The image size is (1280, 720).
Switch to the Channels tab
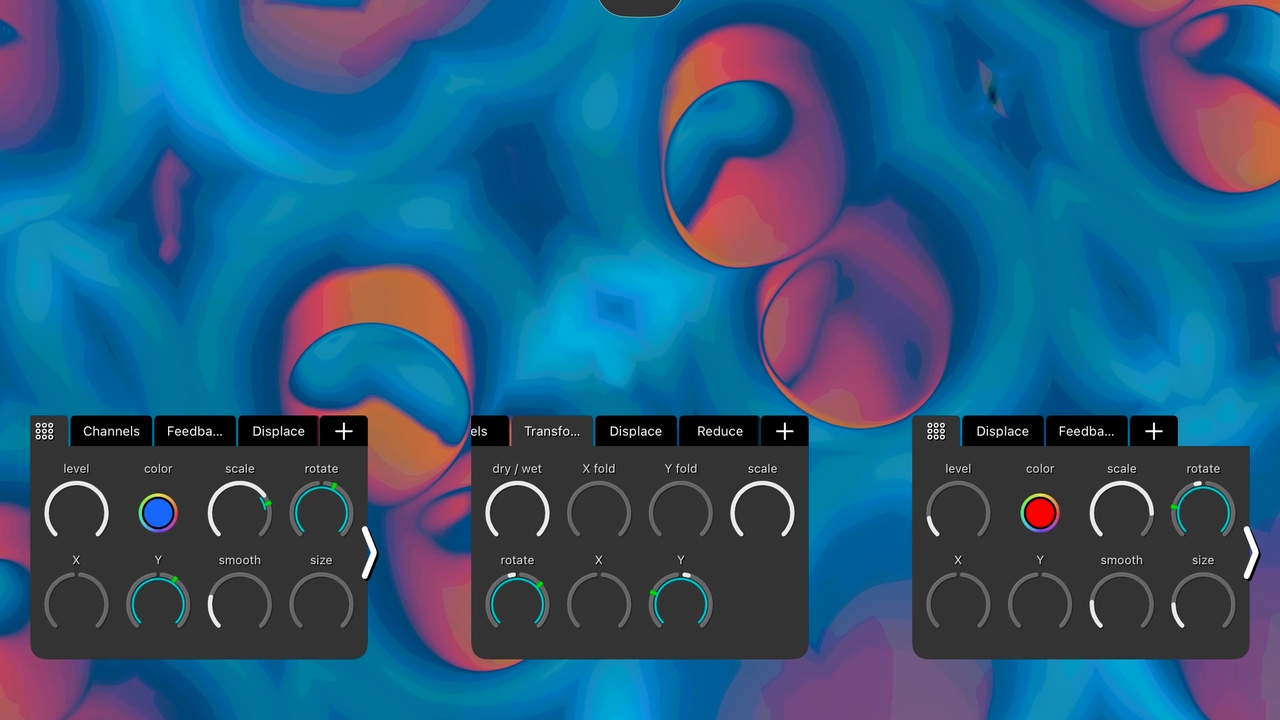[x=111, y=431]
